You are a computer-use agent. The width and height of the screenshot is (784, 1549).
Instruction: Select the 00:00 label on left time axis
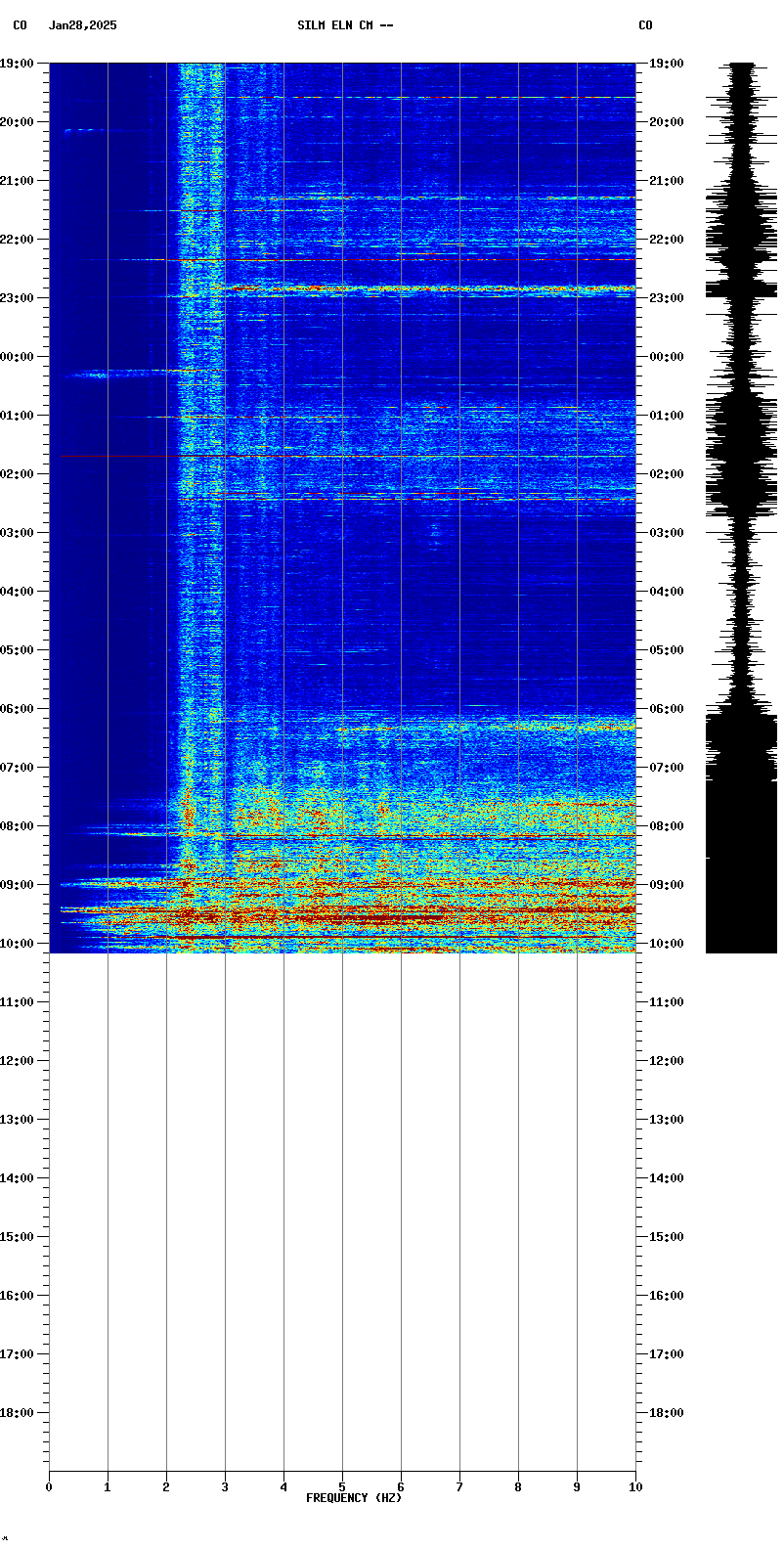[x=18, y=357]
